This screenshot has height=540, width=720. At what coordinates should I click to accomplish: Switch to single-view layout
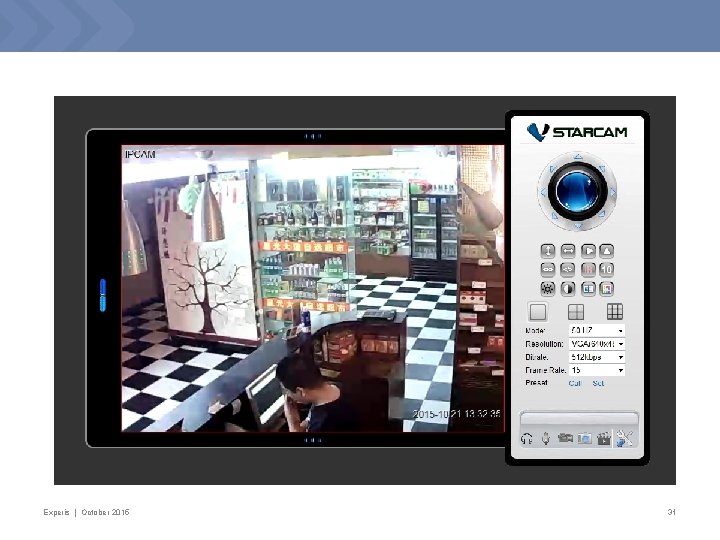(x=538, y=312)
